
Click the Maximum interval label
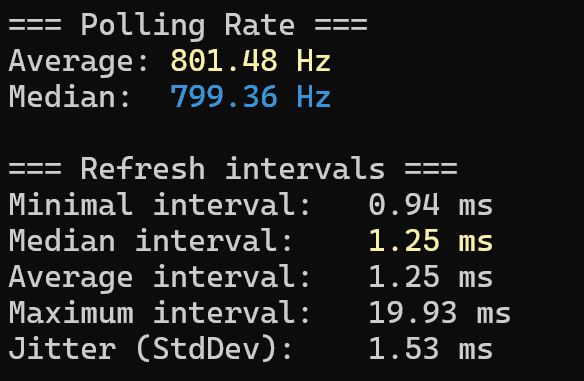click(x=159, y=312)
